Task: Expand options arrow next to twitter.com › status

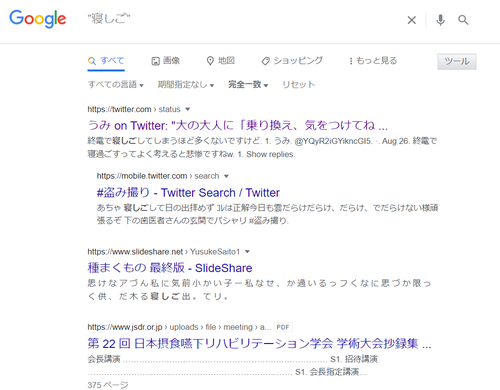Action: [x=188, y=109]
